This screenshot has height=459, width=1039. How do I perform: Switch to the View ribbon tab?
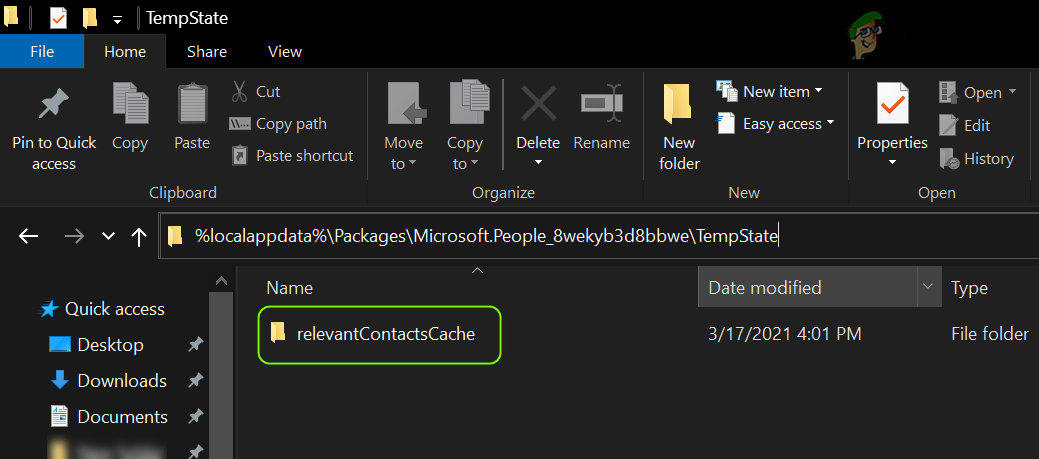click(285, 52)
